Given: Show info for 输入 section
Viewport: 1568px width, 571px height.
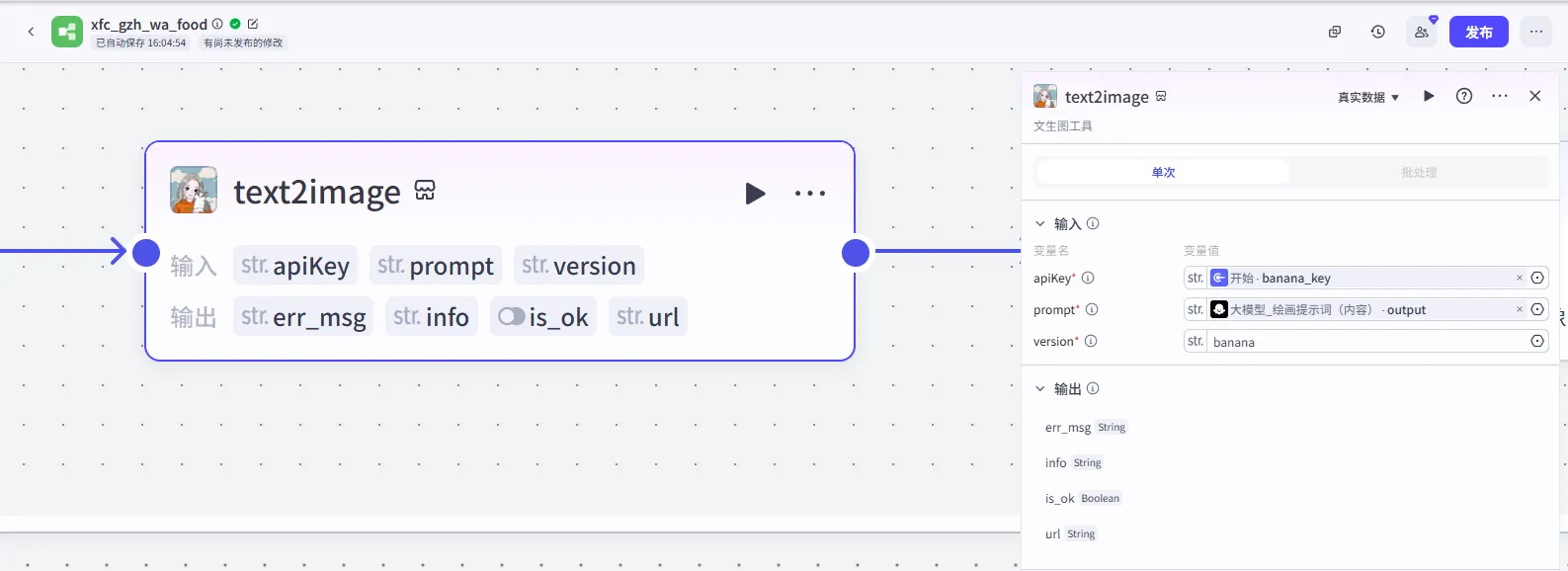Looking at the screenshot, I should click(1093, 223).
